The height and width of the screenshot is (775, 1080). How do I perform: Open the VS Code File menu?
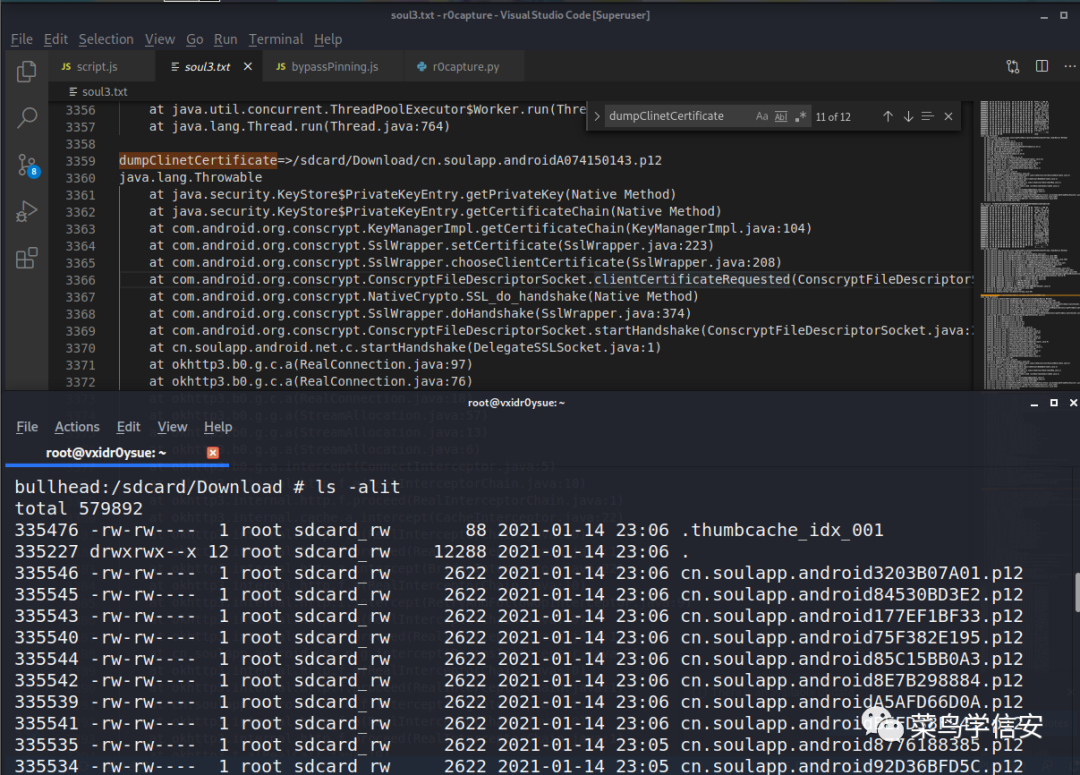click(x=21, y=39)
